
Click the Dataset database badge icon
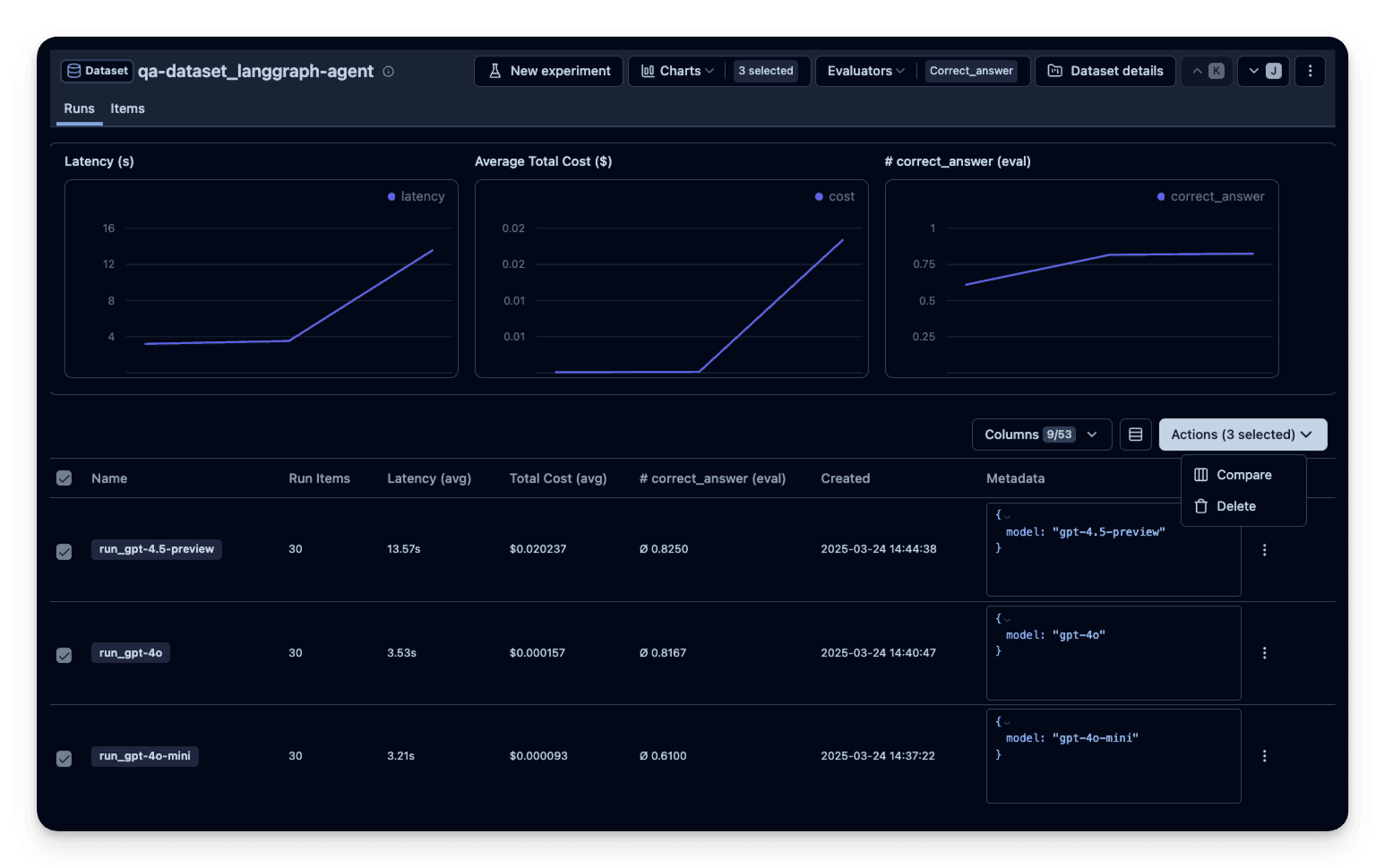click(75, 71)
